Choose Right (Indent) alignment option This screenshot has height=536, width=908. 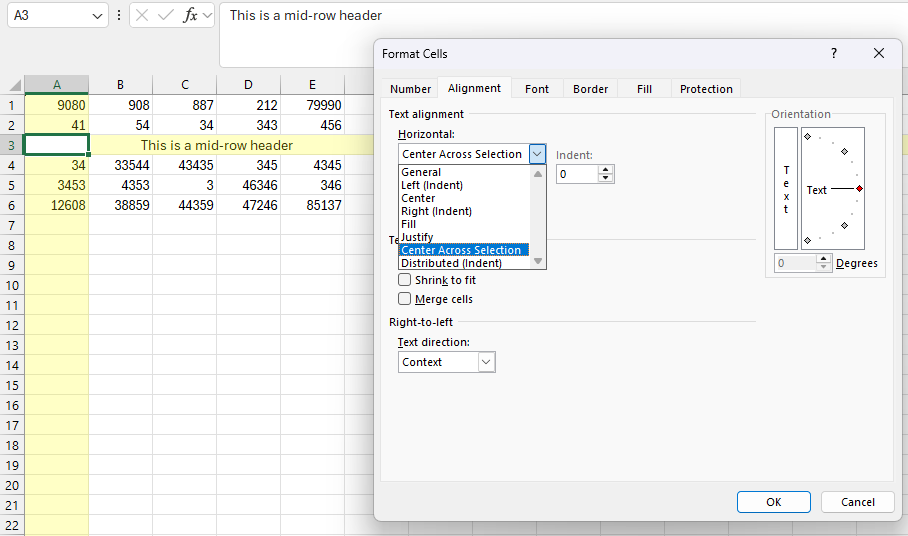click(x=464, y=211)
